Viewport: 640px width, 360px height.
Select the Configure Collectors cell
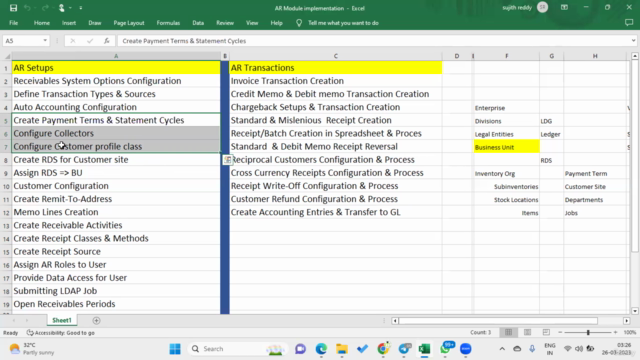tap(116, 133)
